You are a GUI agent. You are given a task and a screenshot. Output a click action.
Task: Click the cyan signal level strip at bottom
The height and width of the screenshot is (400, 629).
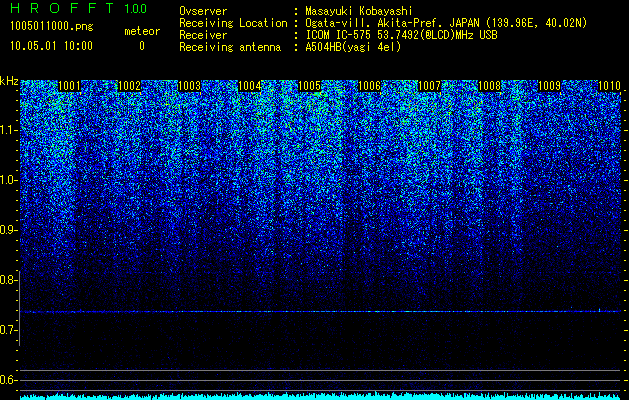pos(320,396)
